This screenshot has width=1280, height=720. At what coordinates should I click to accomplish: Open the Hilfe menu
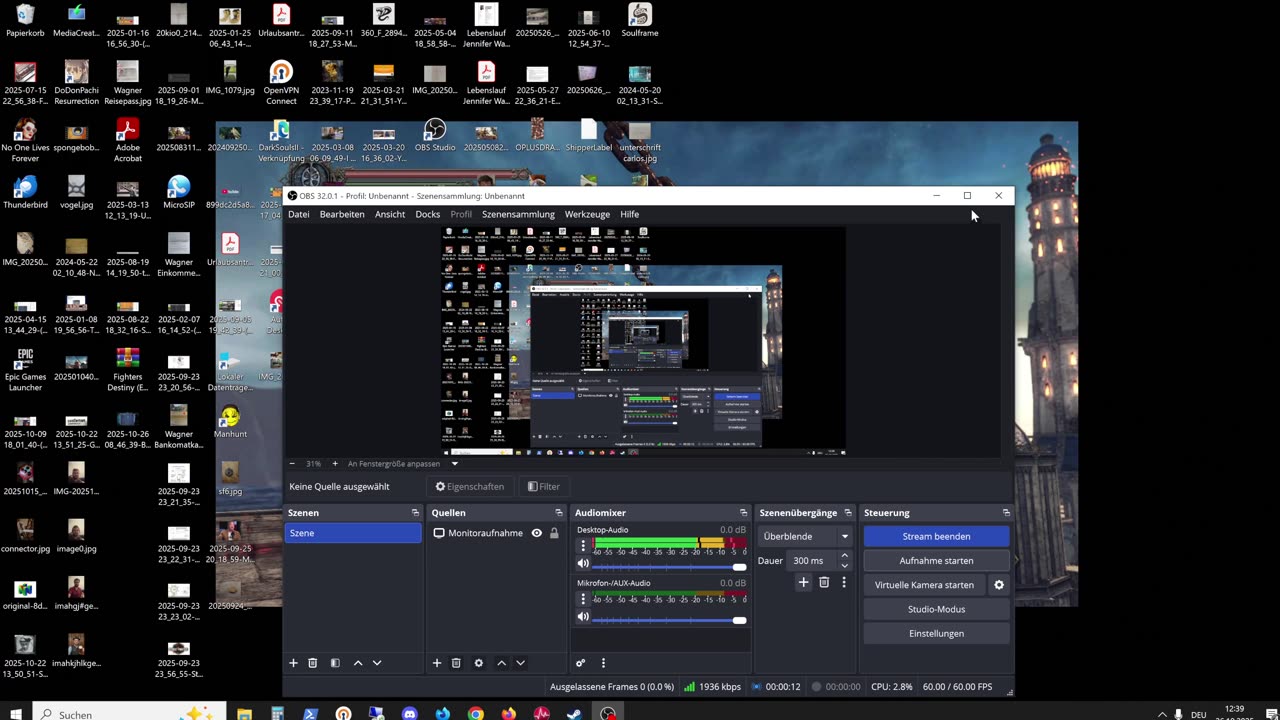pos(629,214)
